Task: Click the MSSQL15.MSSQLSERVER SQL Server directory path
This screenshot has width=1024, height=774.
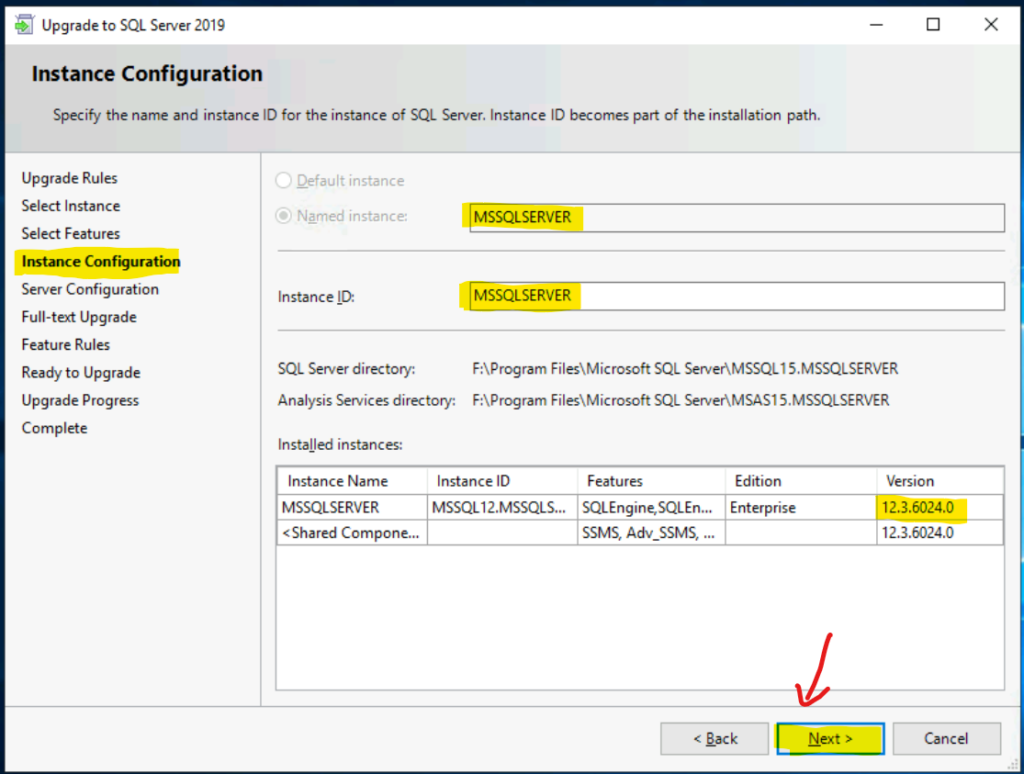Action: 685,369
